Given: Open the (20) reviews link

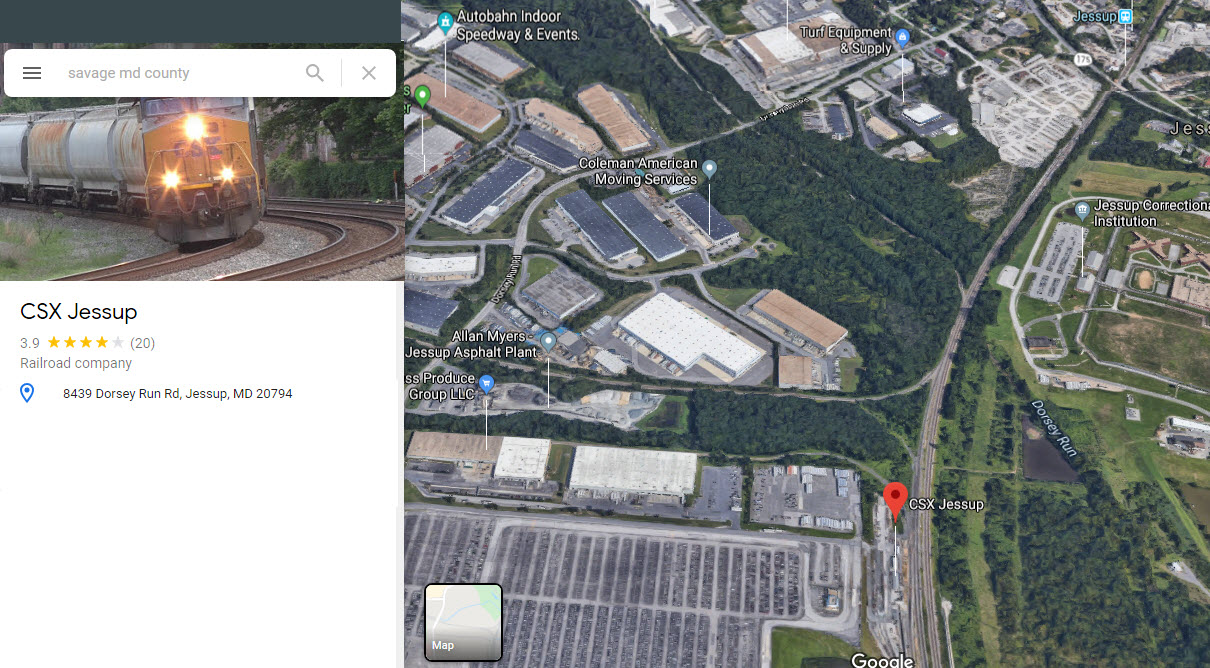Looking at the screenshot, I should (x=143, y=343).
